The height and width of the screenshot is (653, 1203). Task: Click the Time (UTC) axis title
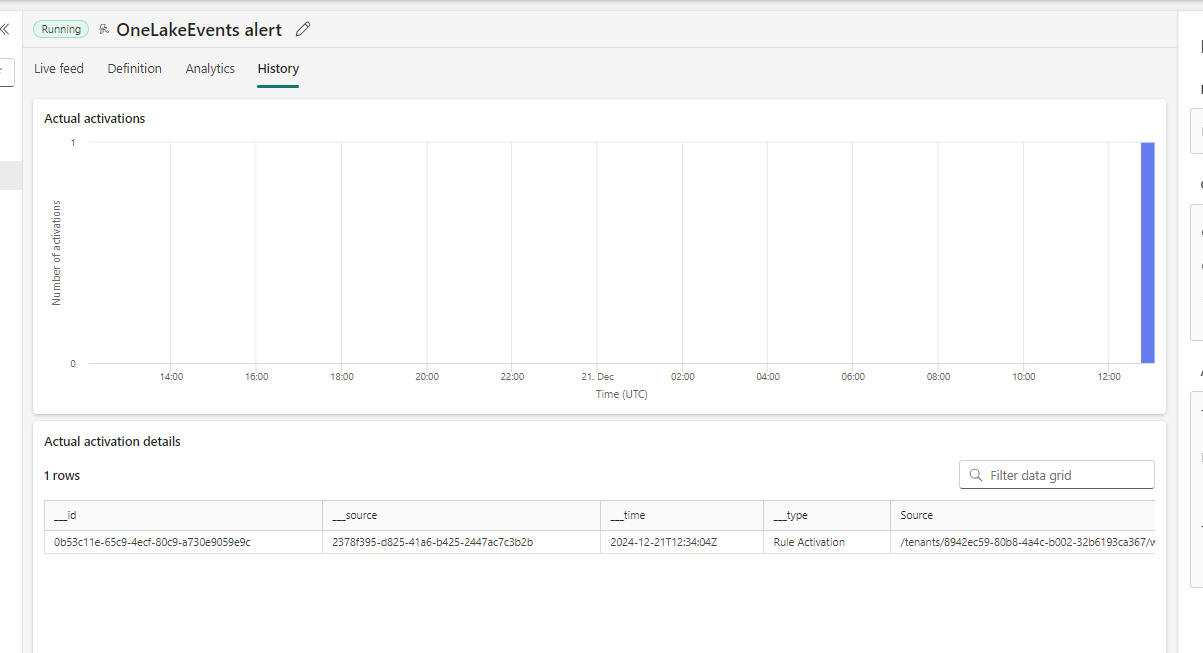(x=622, y=394)
